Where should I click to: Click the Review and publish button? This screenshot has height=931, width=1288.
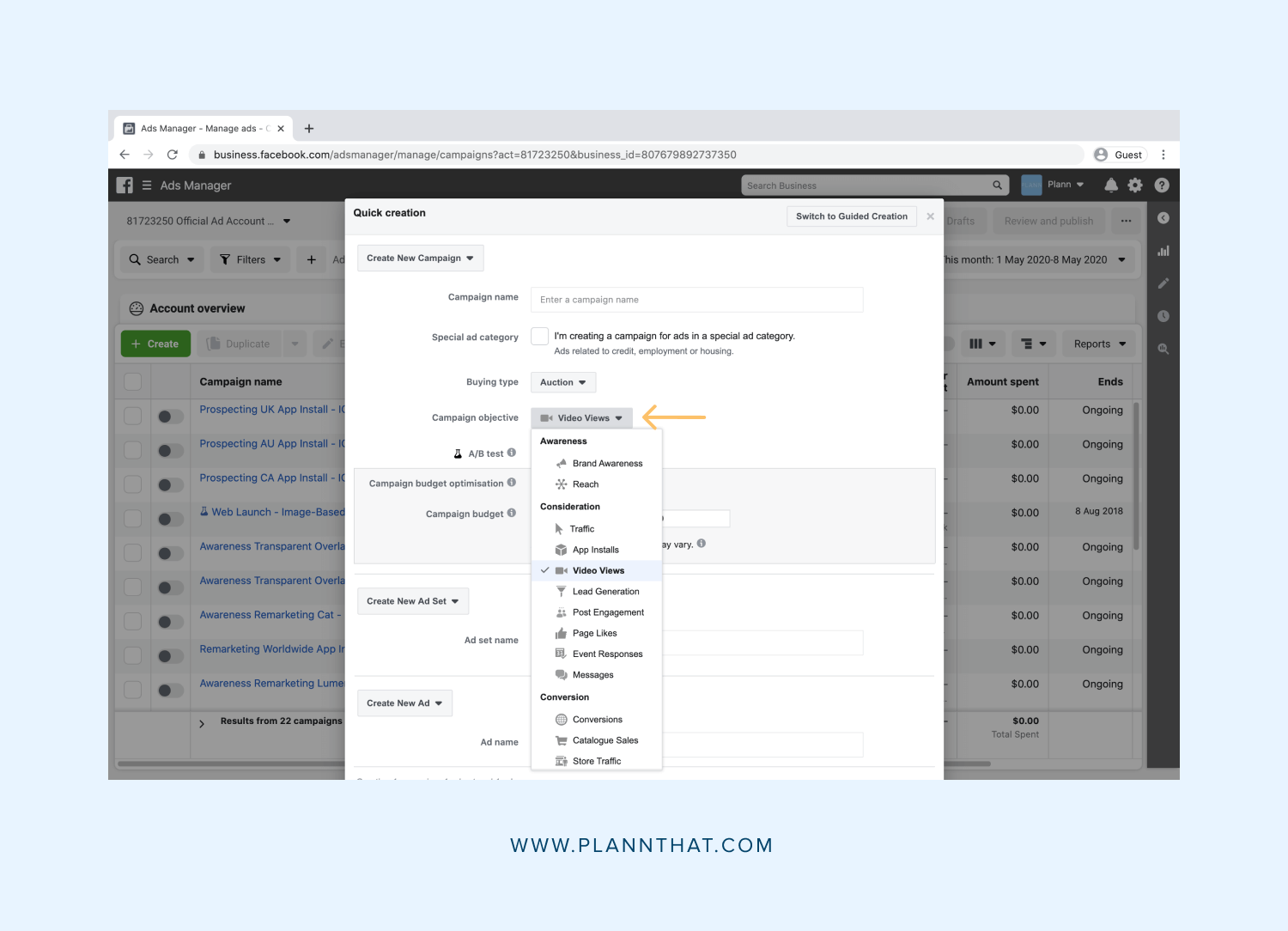coord(1048,221)
